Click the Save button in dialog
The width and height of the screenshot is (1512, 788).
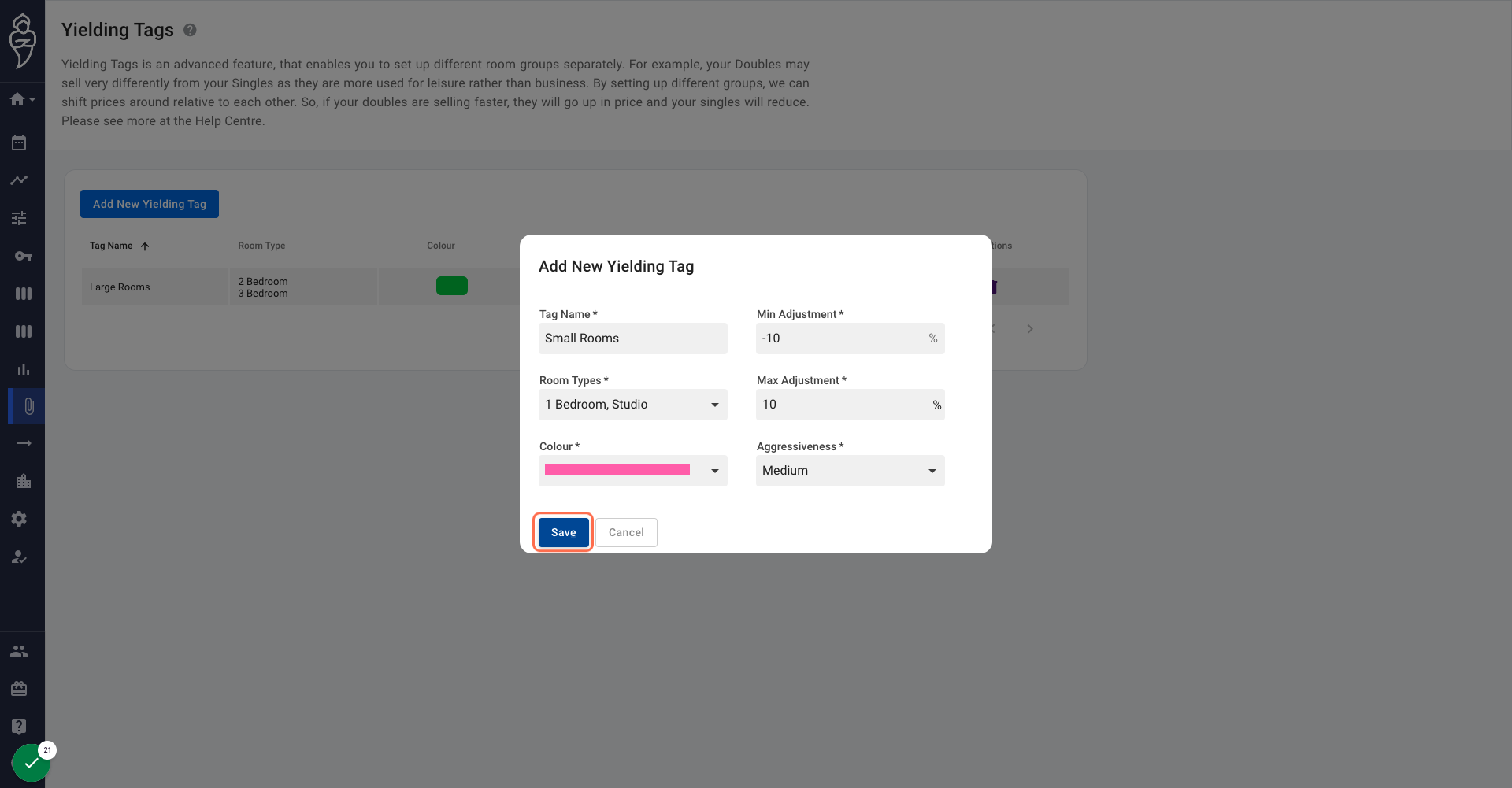point(563,533)
